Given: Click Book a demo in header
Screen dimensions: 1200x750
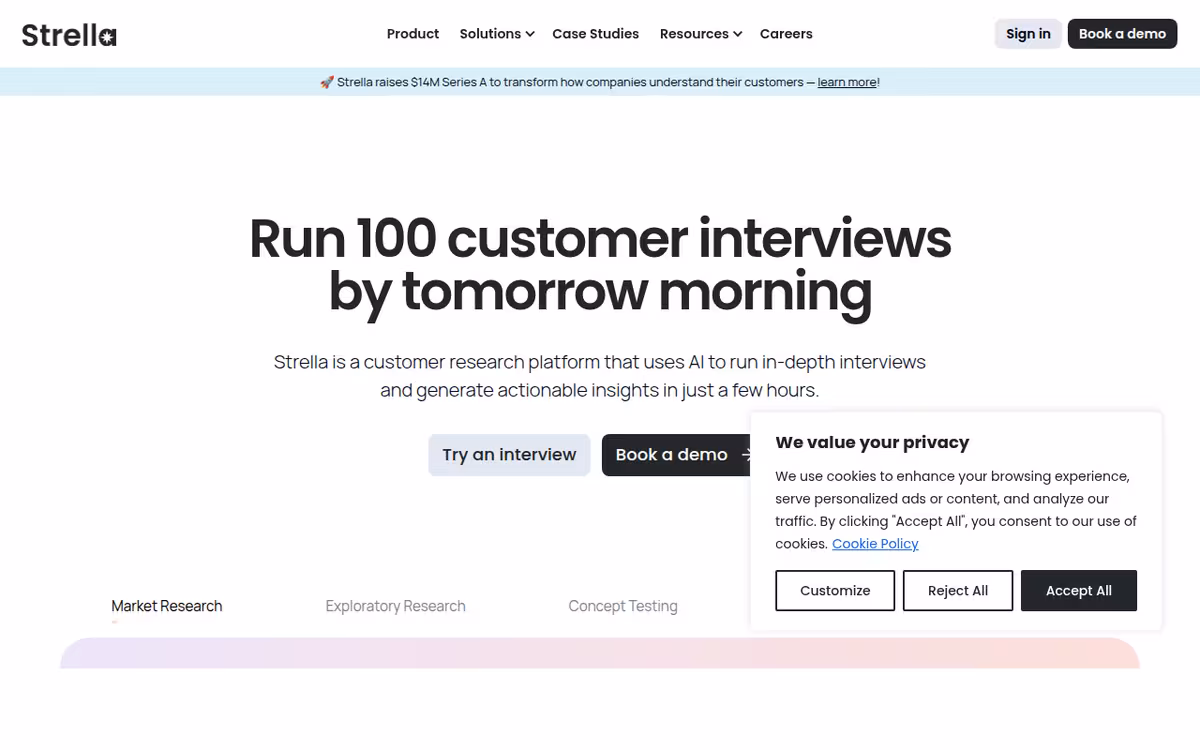Looking at the screenshot, I should tap(1122, 34).
